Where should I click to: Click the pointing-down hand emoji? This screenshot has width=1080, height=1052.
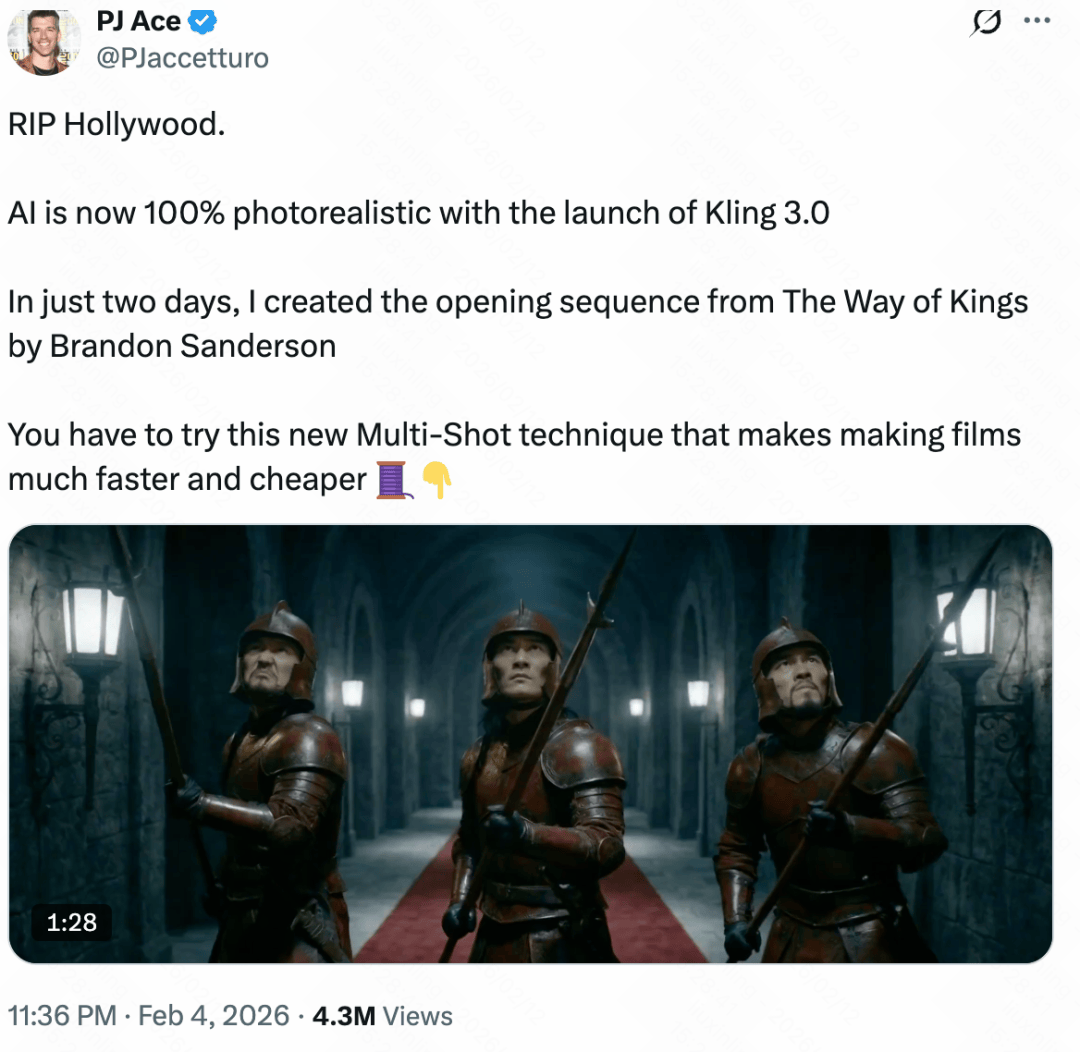click(436, 480)
